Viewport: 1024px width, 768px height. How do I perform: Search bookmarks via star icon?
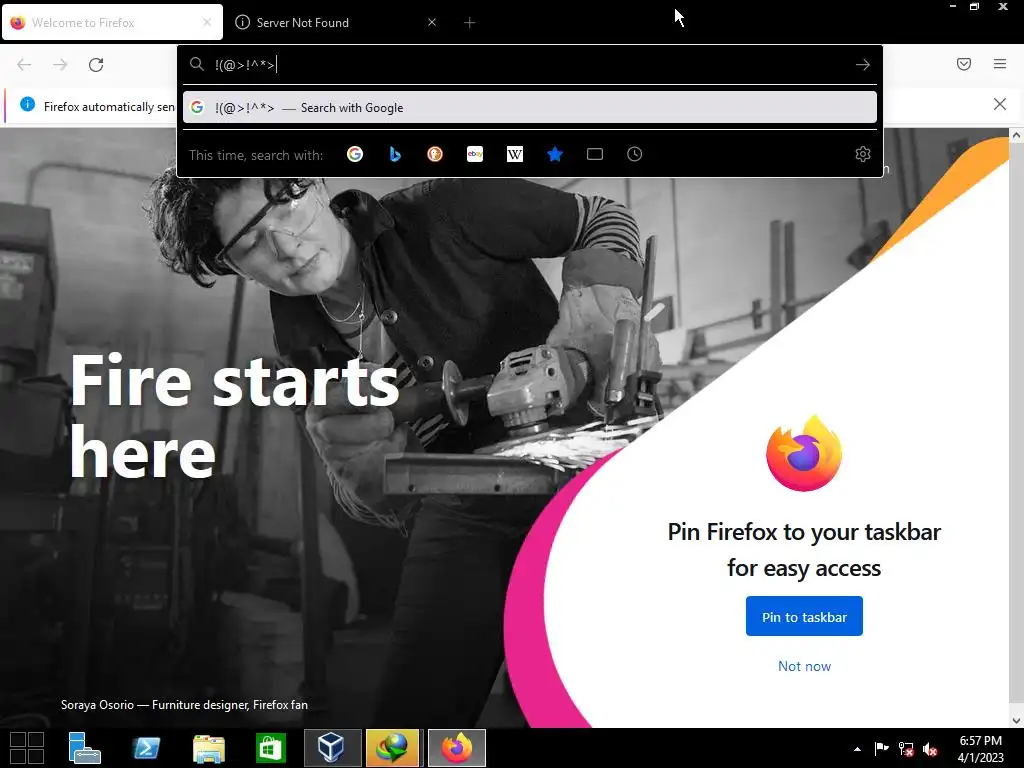point(554,154)
